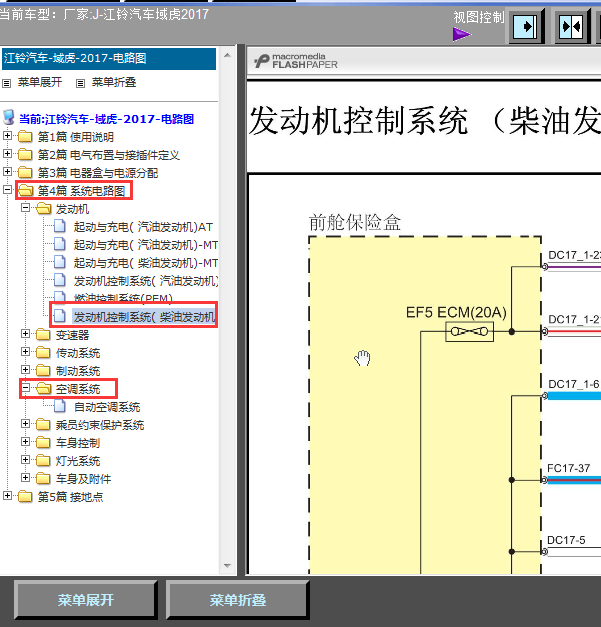Viewport: 601px width, 627px height.
Task: Open 起动与充电(汽油发动机)-MT diagram
Action: point(146,245)
